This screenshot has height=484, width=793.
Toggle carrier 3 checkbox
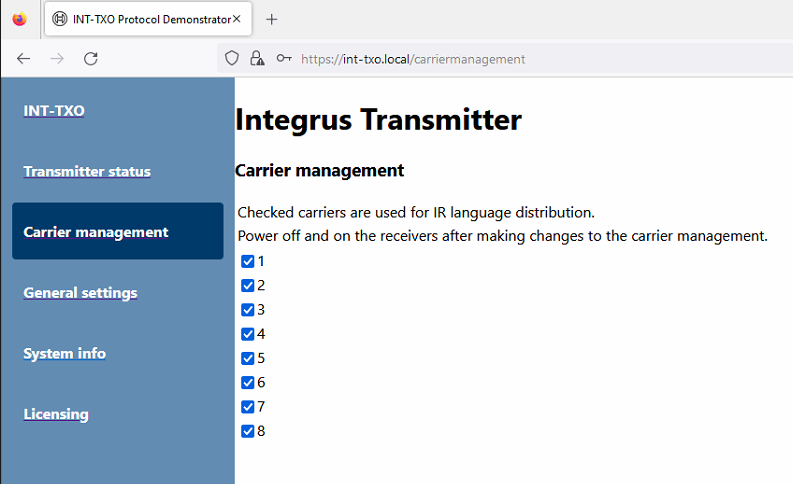[248, 310]
